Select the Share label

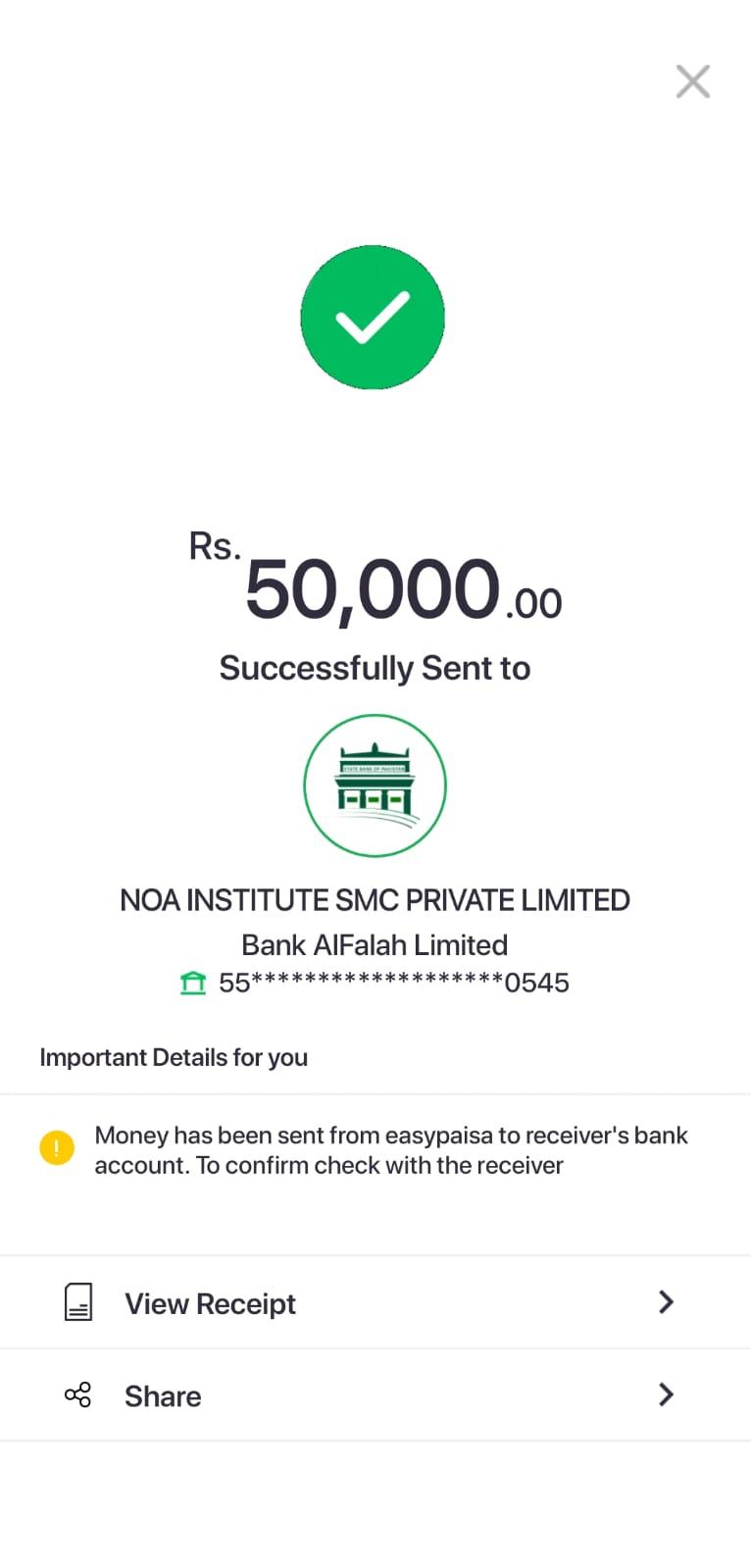point(163,1395)
